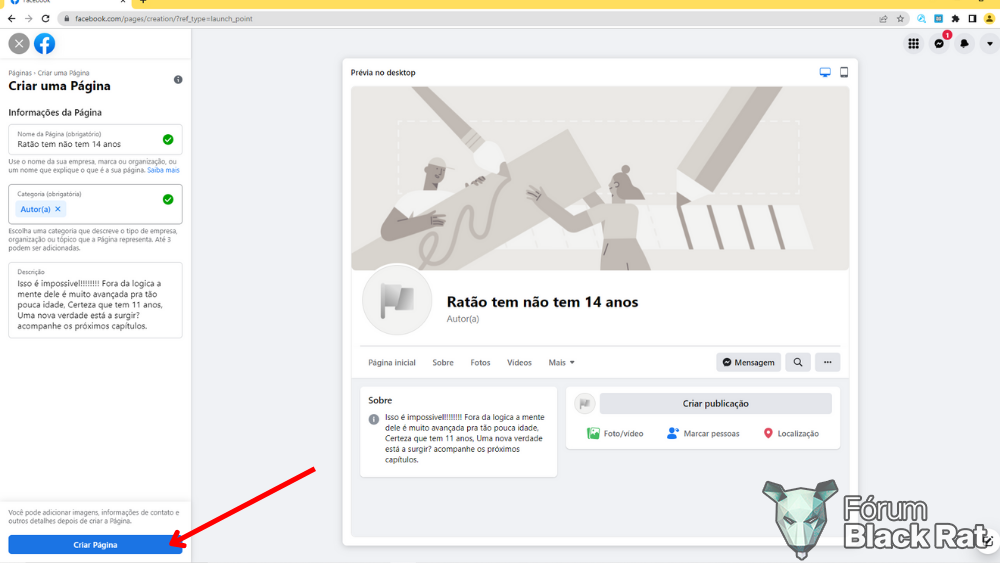This screenshot has width=1000, height=563.
Task: Click the 'Prévia no desktop' label
Action: (383, 73)
